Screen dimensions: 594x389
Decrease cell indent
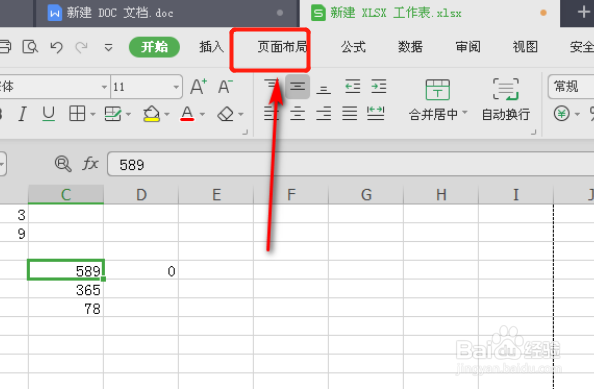pyautogui.click(x=353, y=86)
